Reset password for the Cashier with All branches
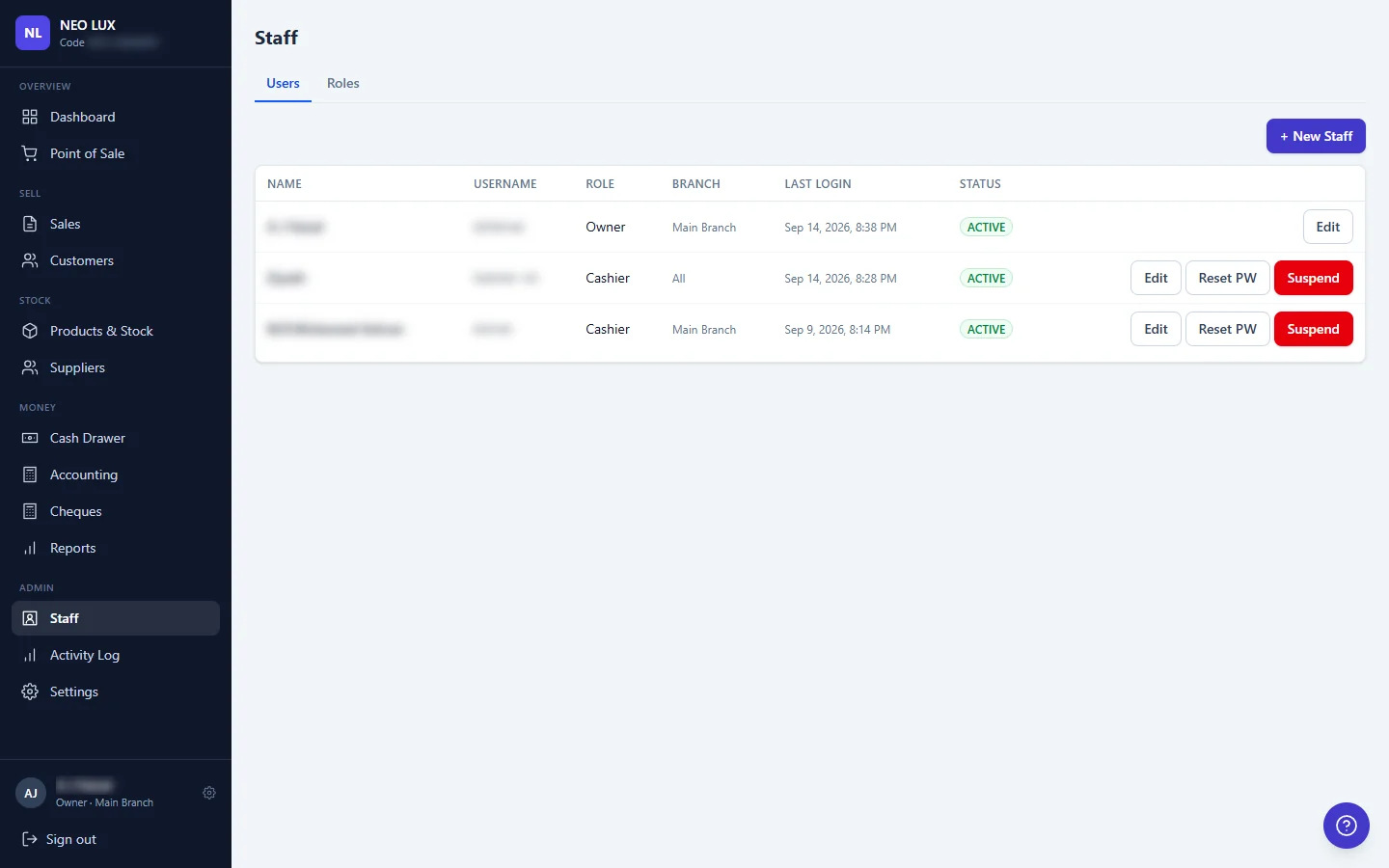1389x868 pixels. pos(1228,278)
